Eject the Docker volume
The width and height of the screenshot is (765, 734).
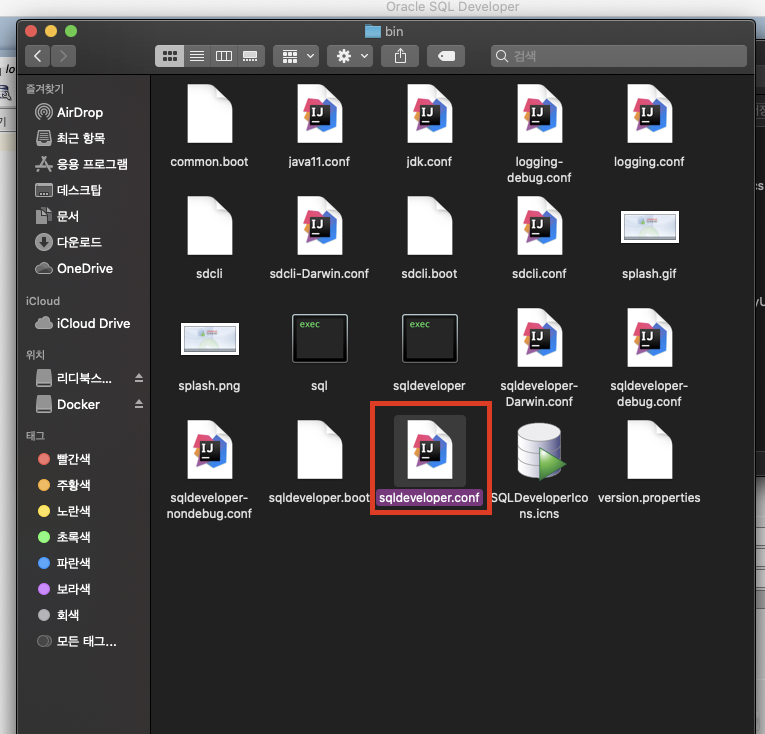139,404
